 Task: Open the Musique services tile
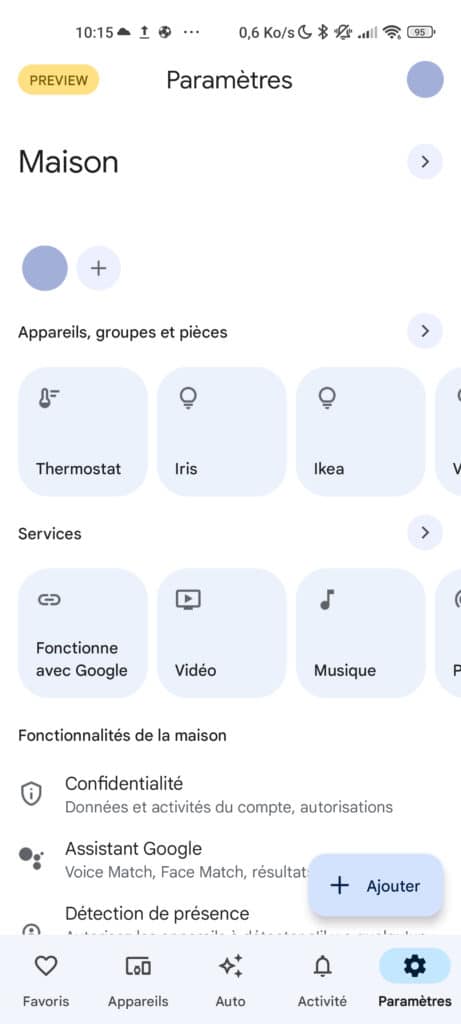(x=360, y=633)
